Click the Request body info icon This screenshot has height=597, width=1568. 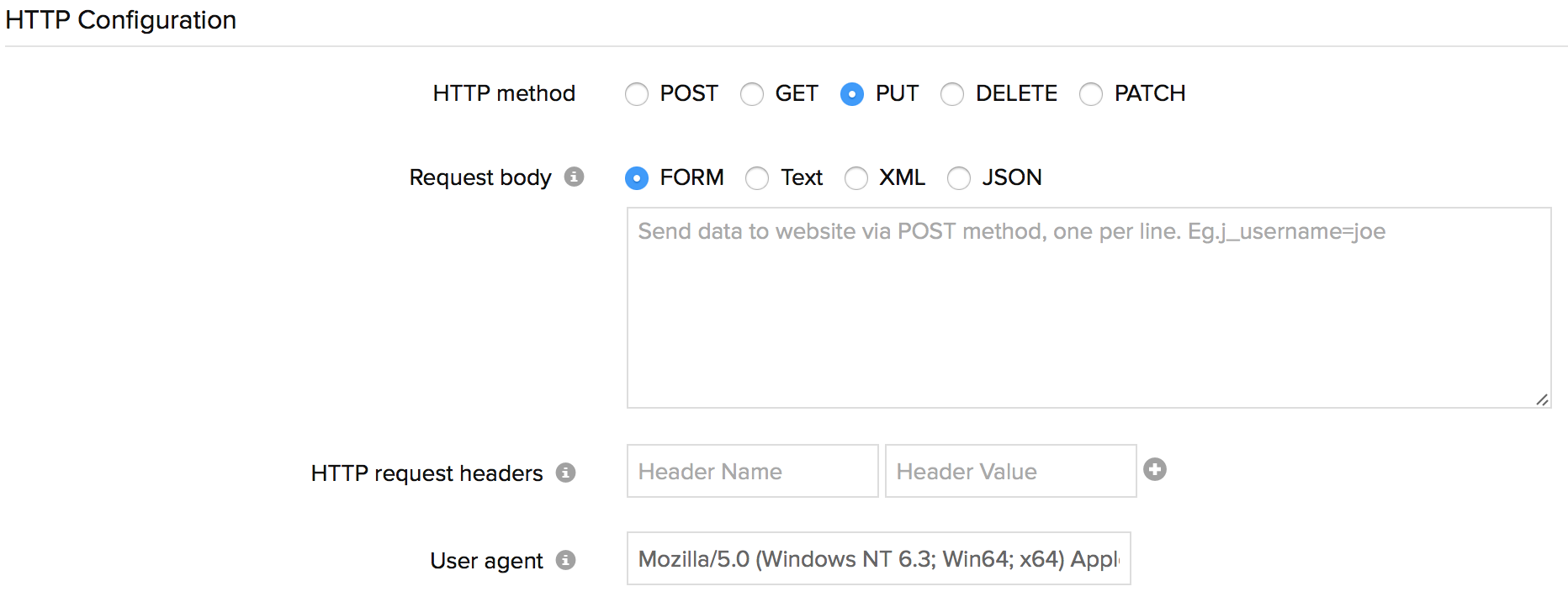pos(574,177)
